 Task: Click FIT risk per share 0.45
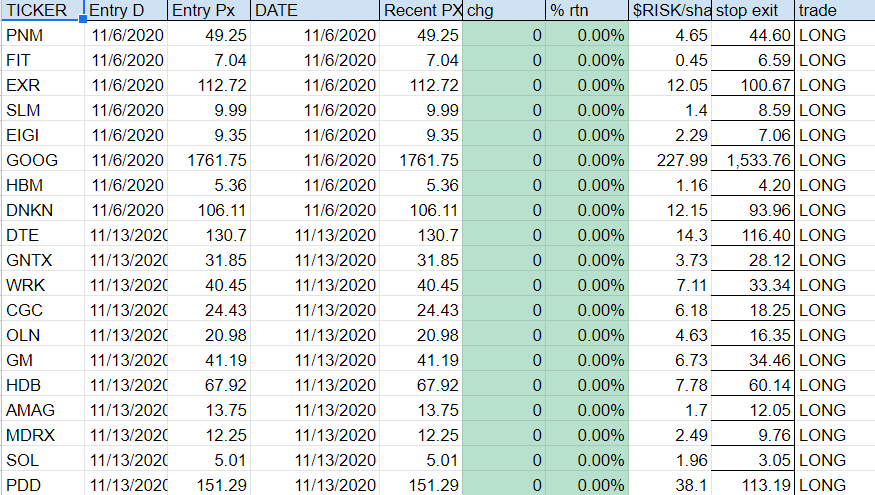[670, 60]
